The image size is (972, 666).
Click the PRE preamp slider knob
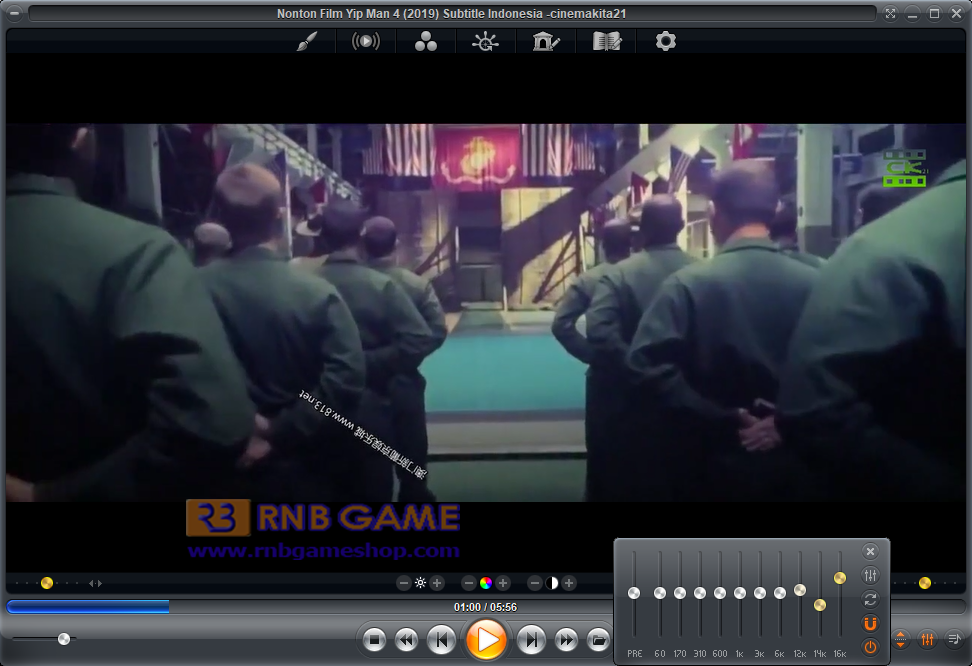(634, 593)
